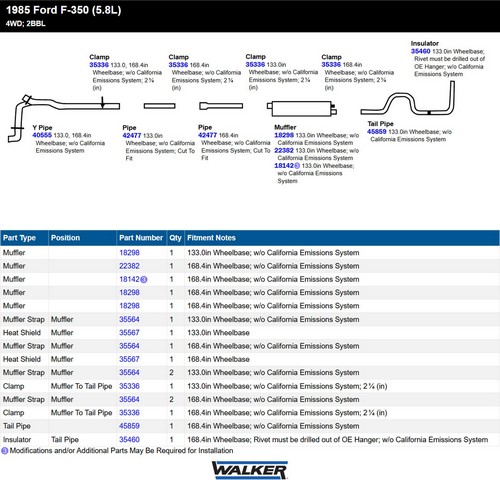Image resolution: width=500 pixels, height=480 pixels.
Task: Click 'Muffler To Tail Pipe' in 133.0in Clamp row
Action: coord(81,386)
